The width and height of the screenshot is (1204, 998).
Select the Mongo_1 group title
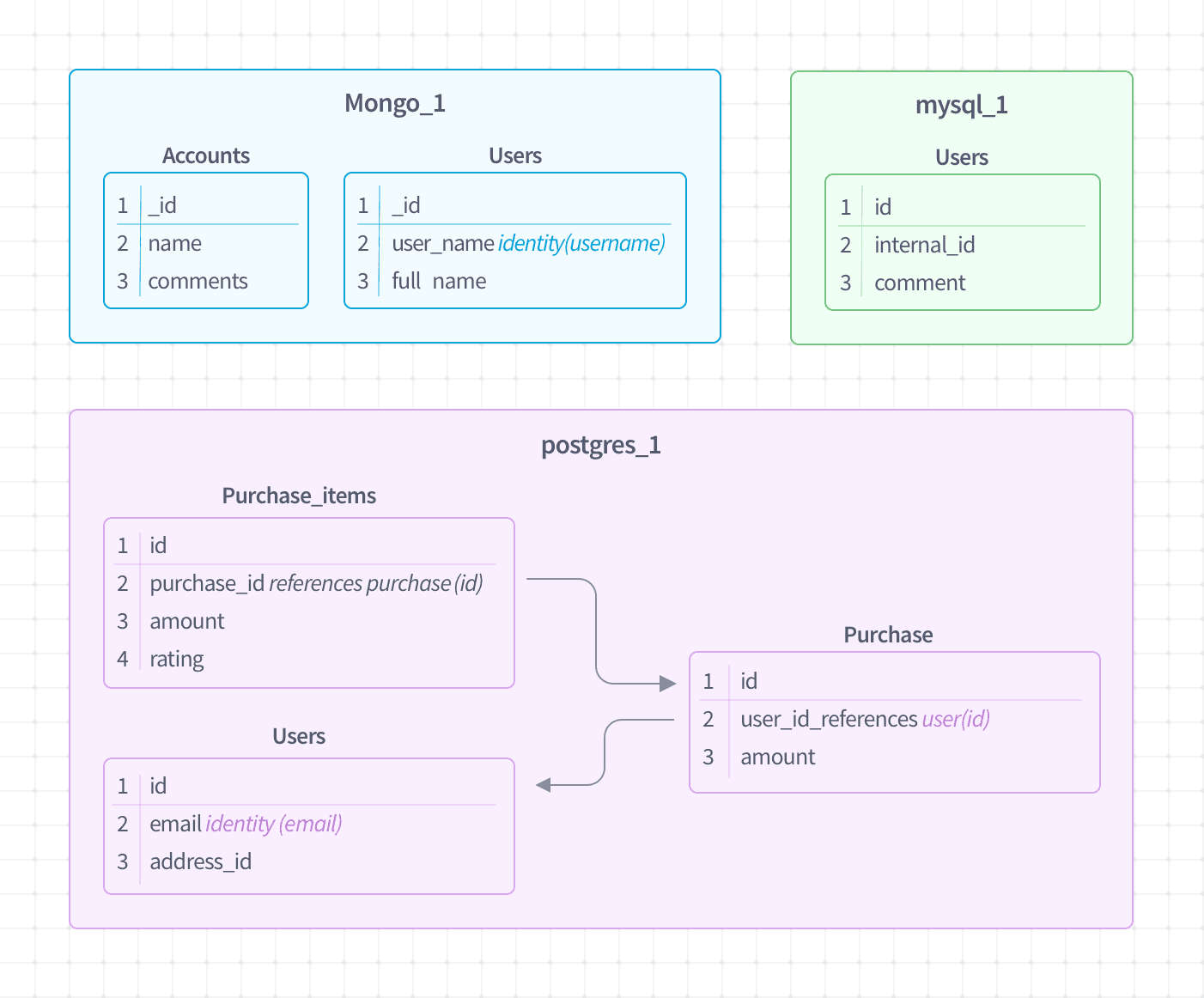[x=394, y=104]
